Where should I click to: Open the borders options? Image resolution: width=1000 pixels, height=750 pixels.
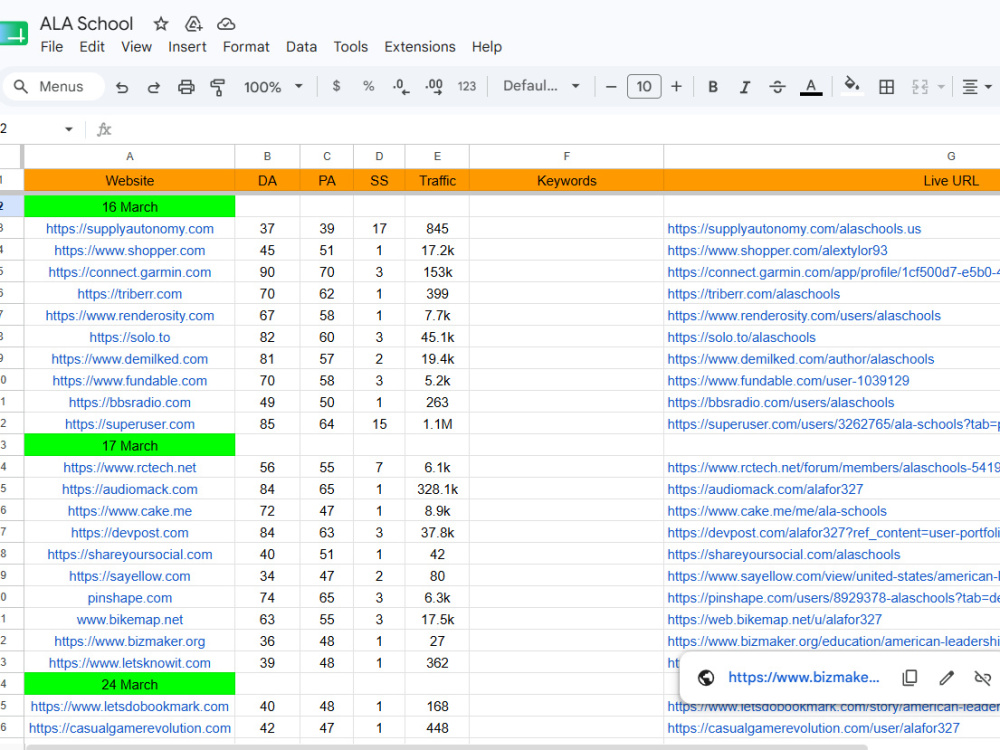tap(886, 87)
